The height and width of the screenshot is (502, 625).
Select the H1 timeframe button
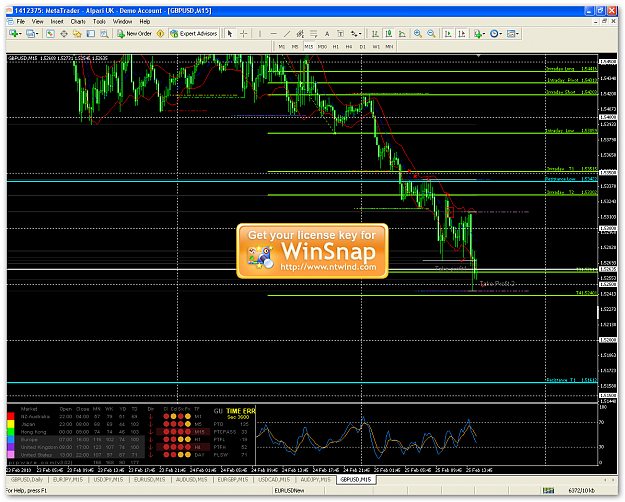click(x=336, y=47)
